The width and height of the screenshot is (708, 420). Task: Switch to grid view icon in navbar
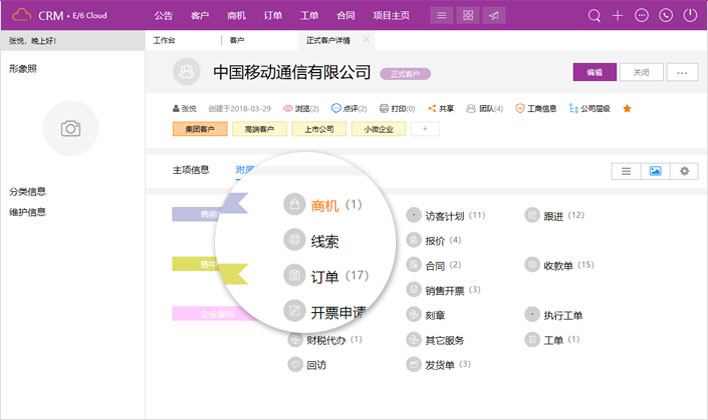coord(468,16)
